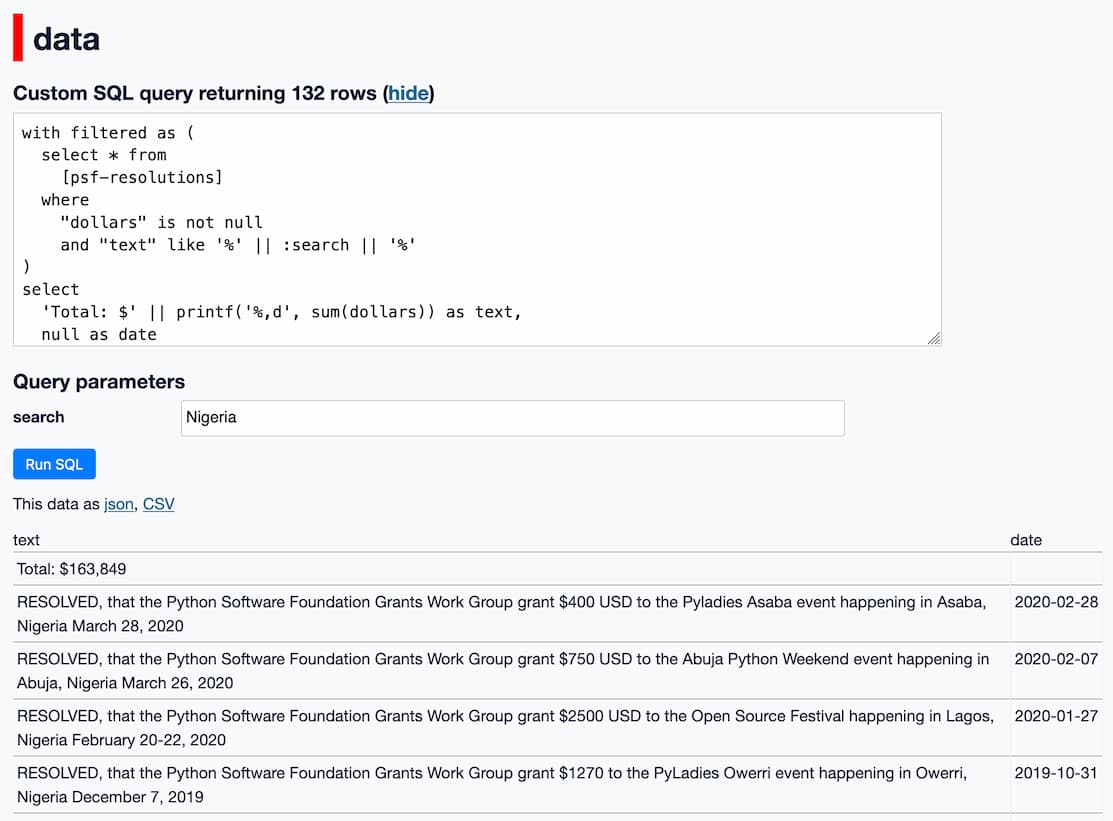The width and height of the screenshot is (1113, 821).
Task: Click the 'Query parameters' heading
Action: click(x=99, y=382)
